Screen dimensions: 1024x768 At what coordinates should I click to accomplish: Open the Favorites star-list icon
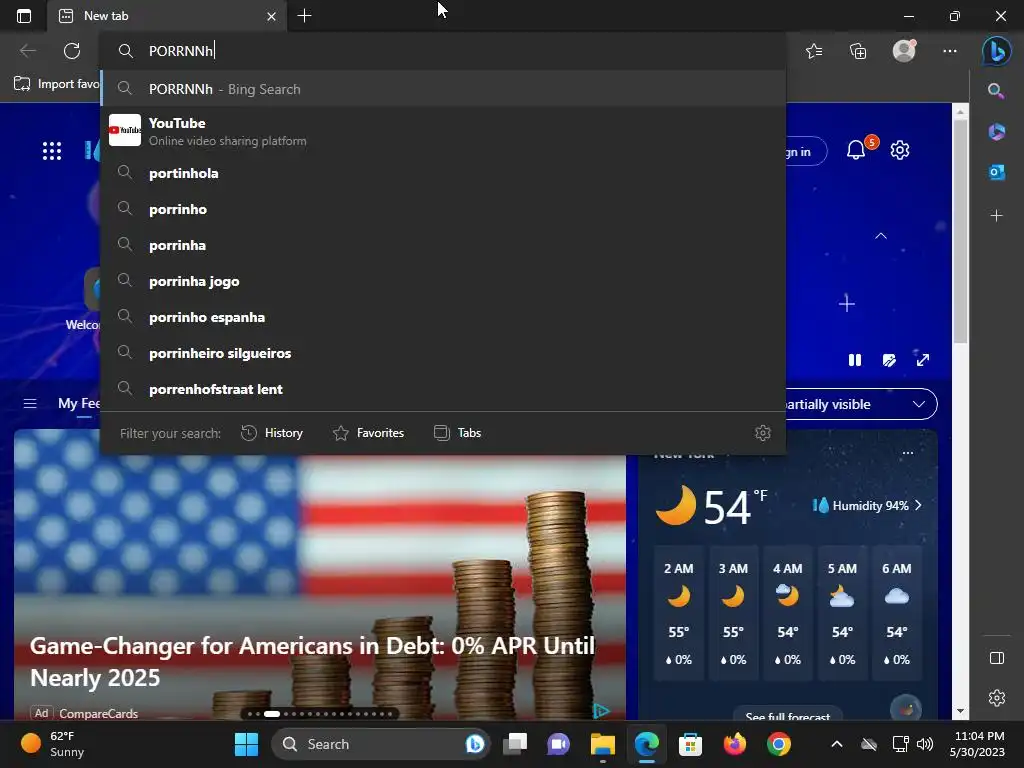814,51
